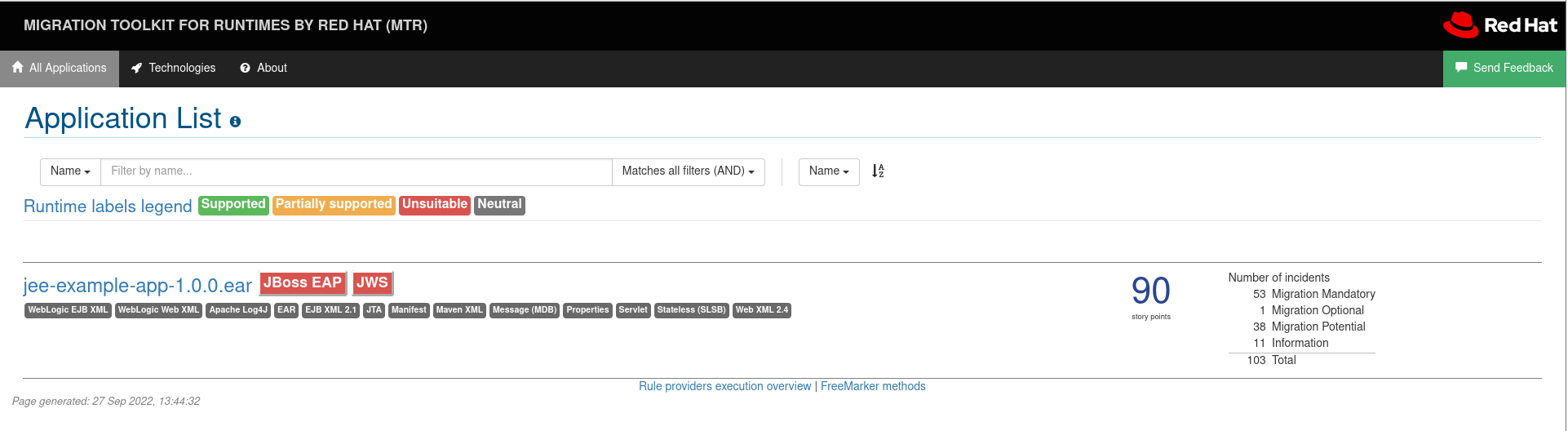The width and height of the screenshot is (1568, 431).
Task: Focus the Filter by name input field
Action: pyautogui.click(x=357, y=171)
